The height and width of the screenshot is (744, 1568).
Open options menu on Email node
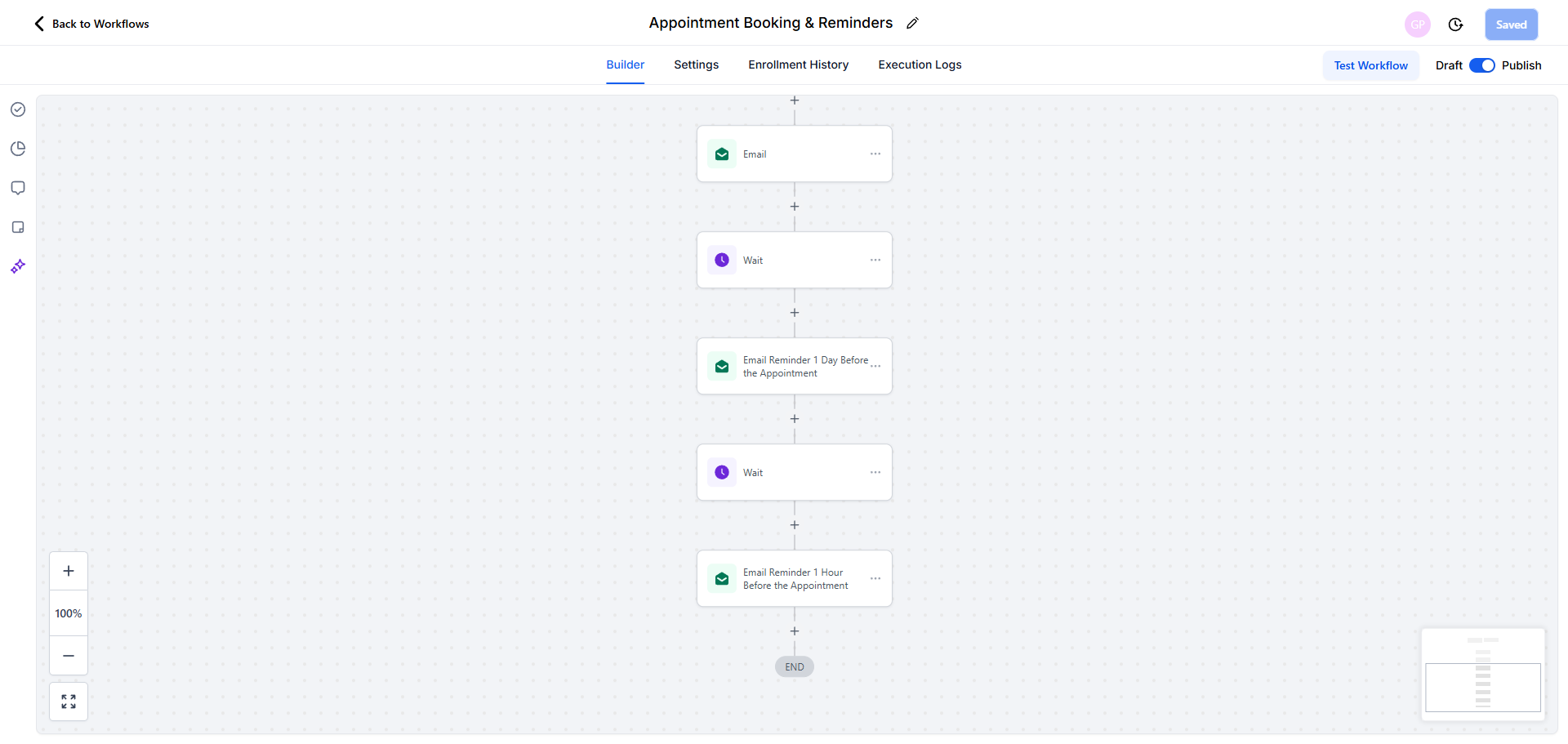click(x=875, y=154)
